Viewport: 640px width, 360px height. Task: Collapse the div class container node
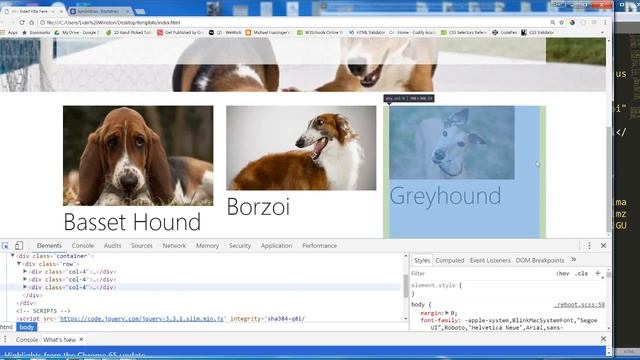click(13, 256)
